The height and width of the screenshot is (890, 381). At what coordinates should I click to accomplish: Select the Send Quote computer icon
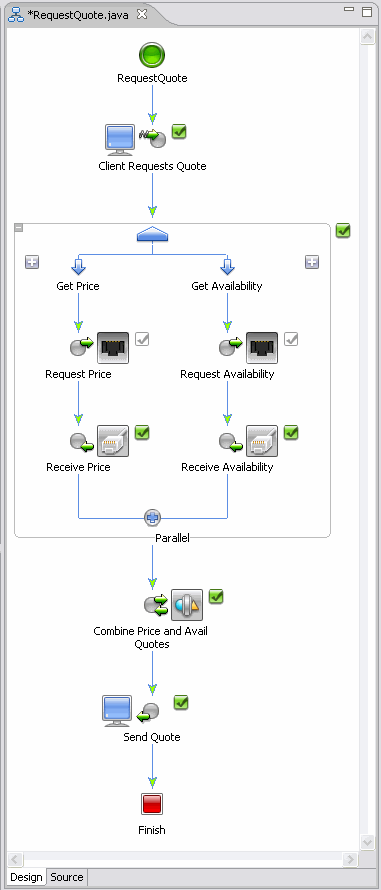click(117, 711)
